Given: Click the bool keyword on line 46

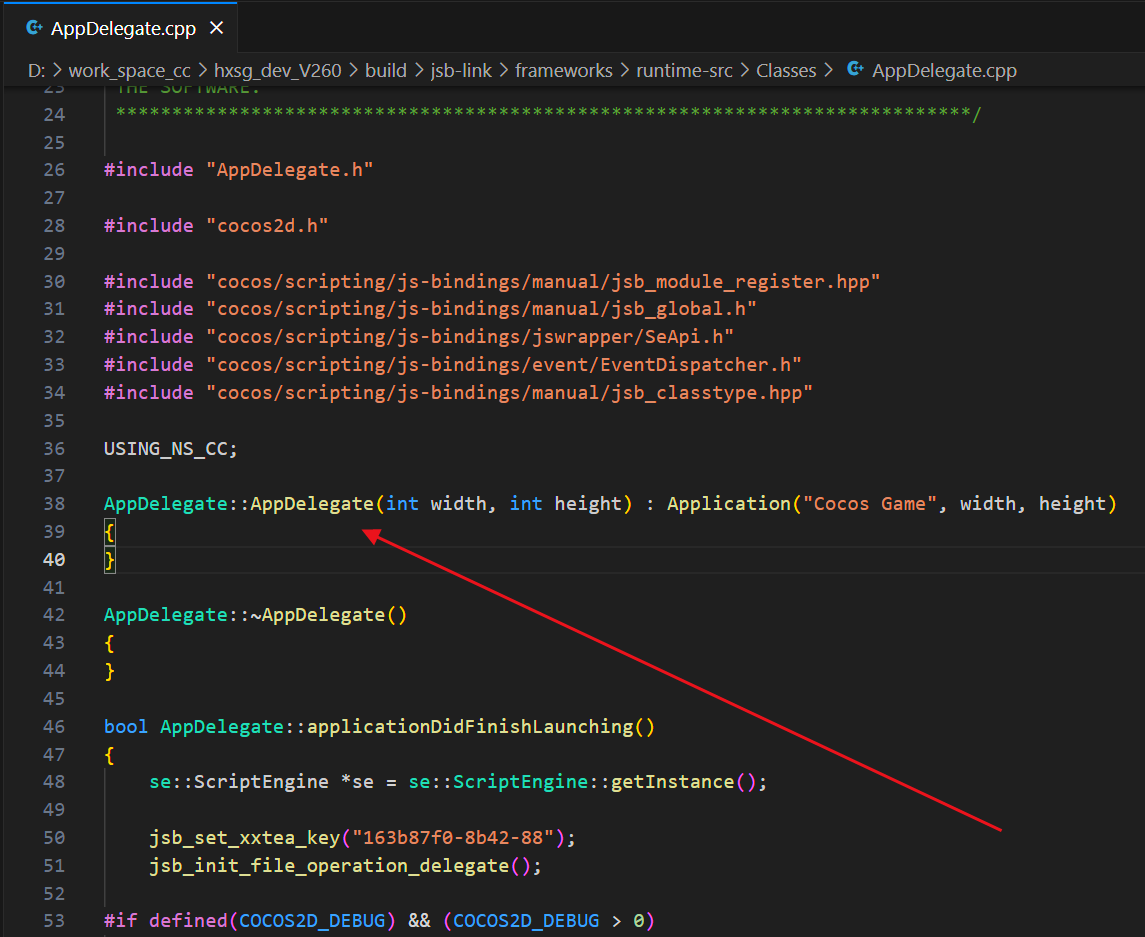Looking at the screenshot, I should point(126,727).
